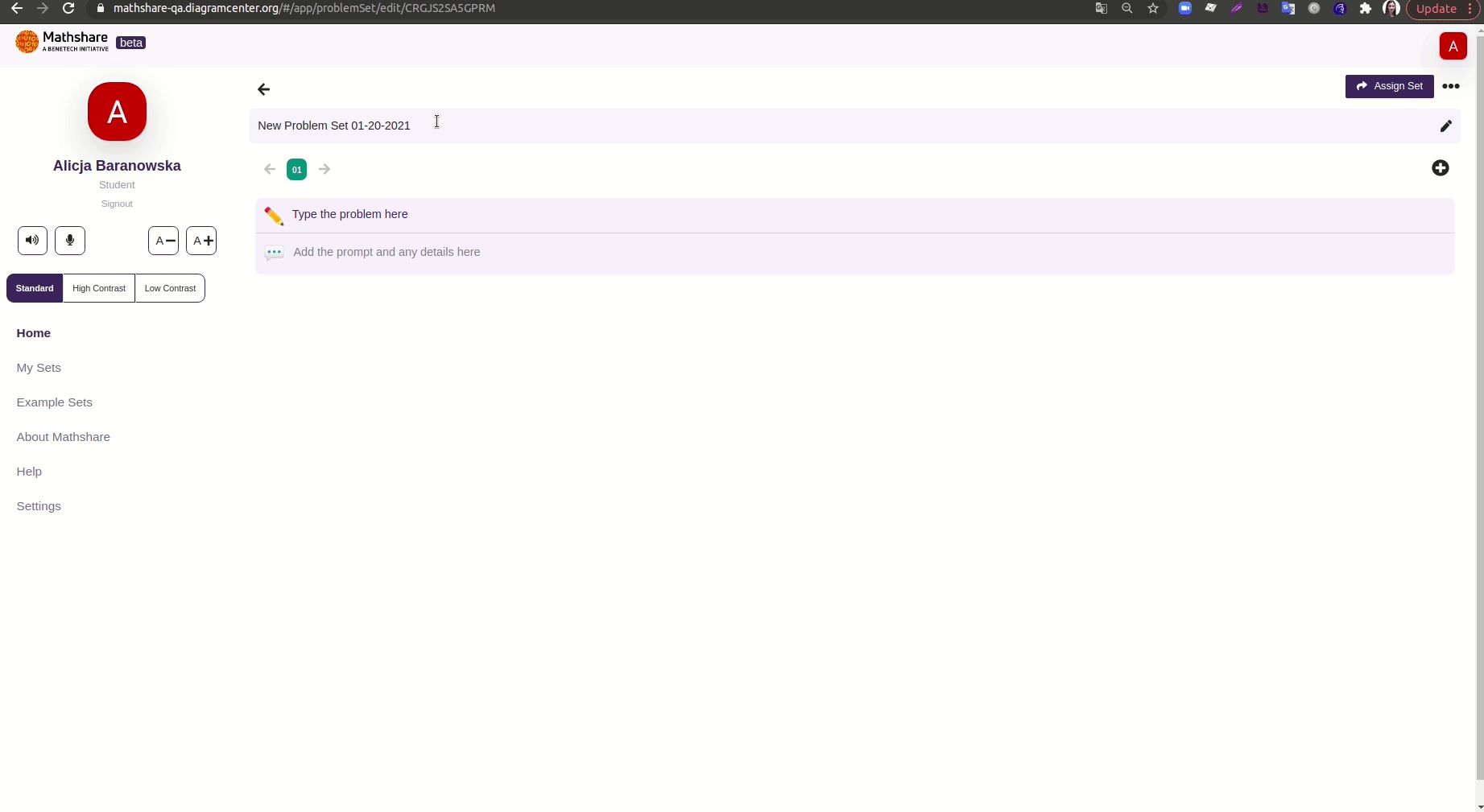Navigate to My Sets
1484x812 pixels.
coord(39,368)
